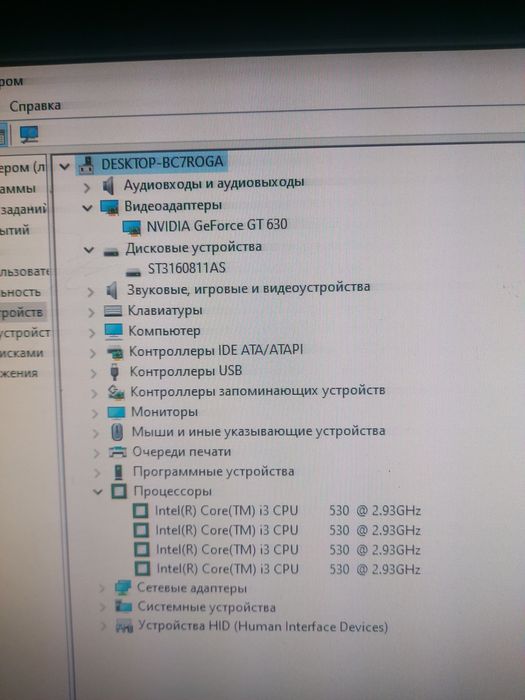Expand the Системные устройства chevron

pos(103,607)
